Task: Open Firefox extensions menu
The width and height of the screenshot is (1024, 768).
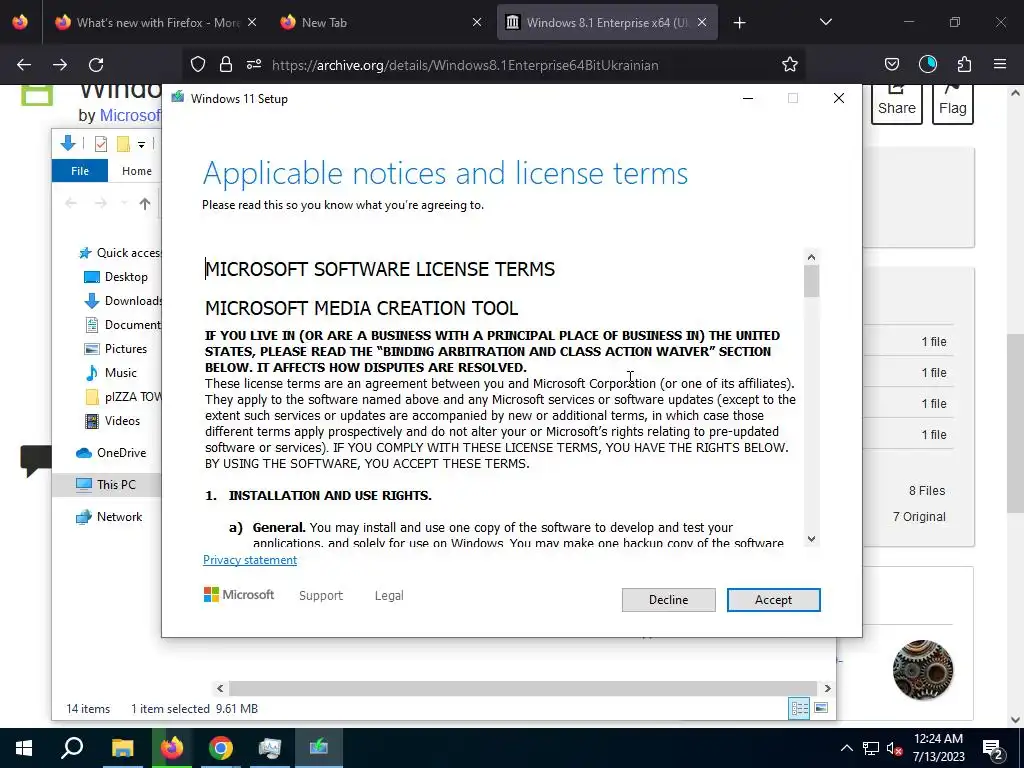Action: coord(964,65)
